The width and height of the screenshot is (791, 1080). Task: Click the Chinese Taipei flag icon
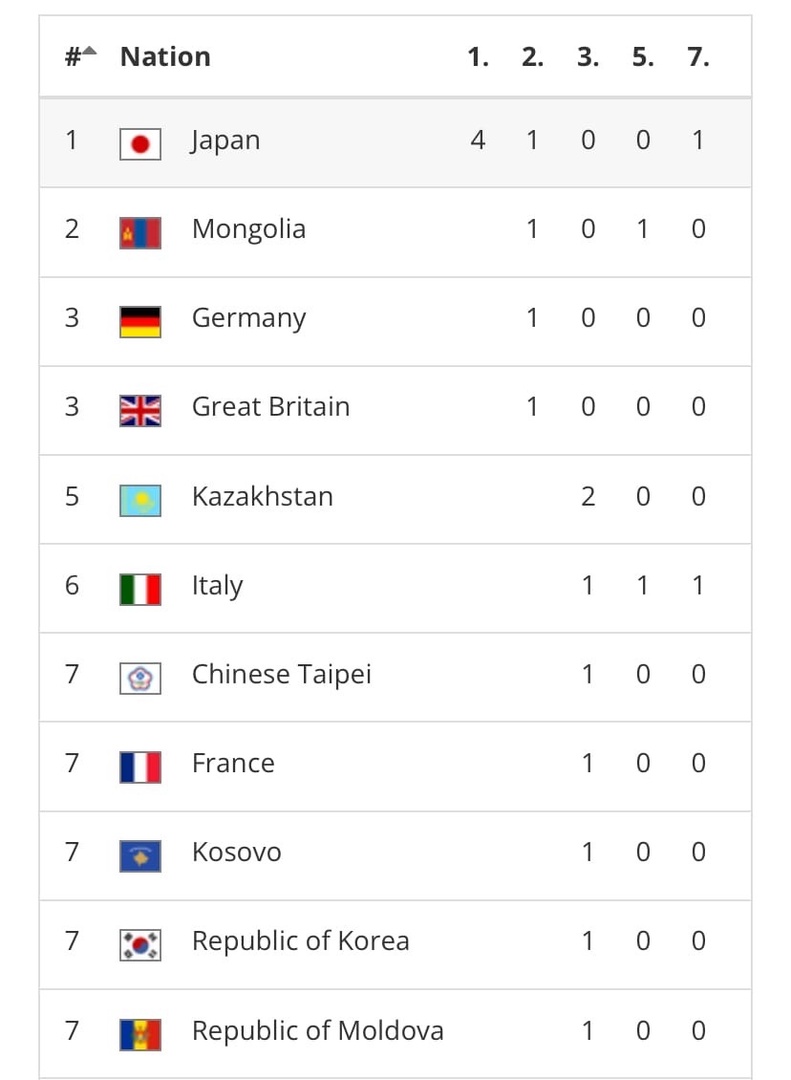[140, 678]
